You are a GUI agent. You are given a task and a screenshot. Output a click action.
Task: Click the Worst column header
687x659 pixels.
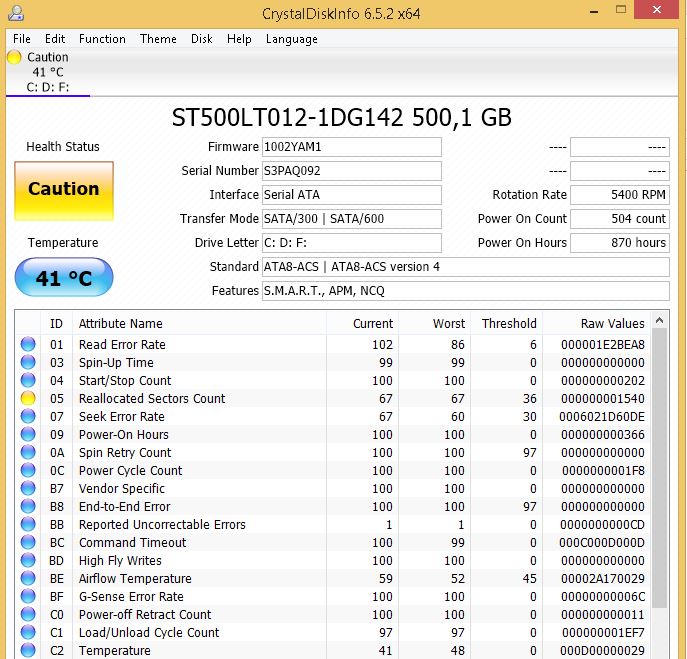coord(434,323)
